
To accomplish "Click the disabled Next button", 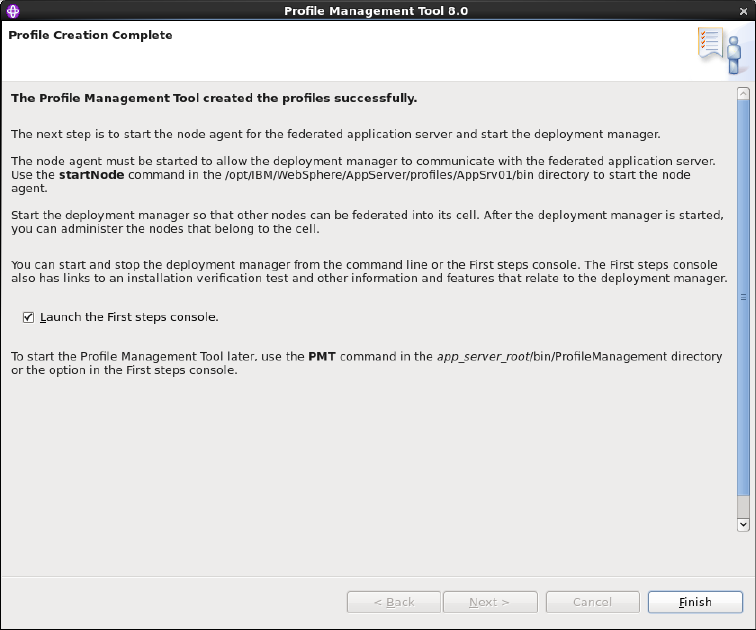I will [x=490, y=602].
